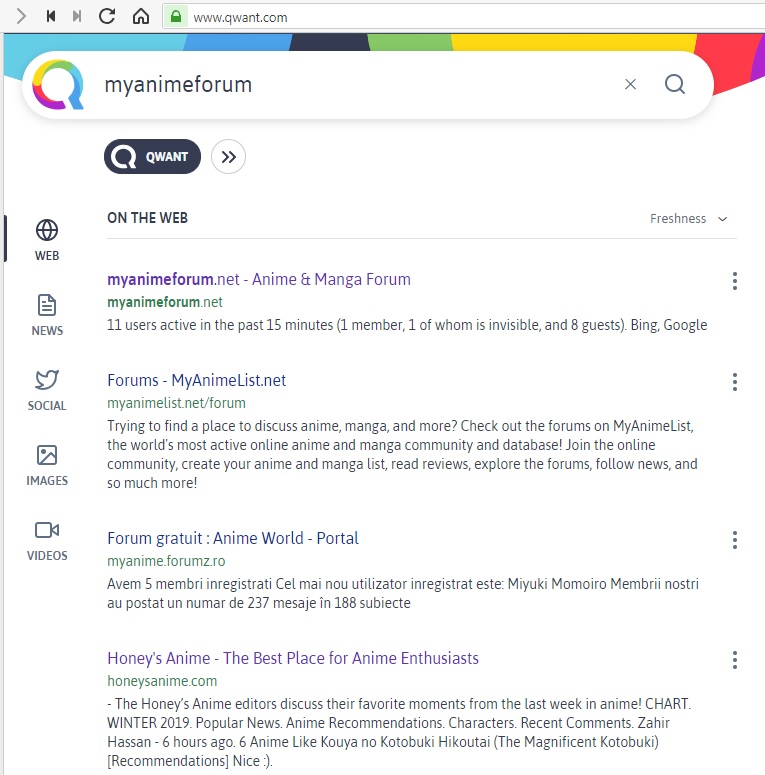Click the www.qwant.com address bar

465,17
